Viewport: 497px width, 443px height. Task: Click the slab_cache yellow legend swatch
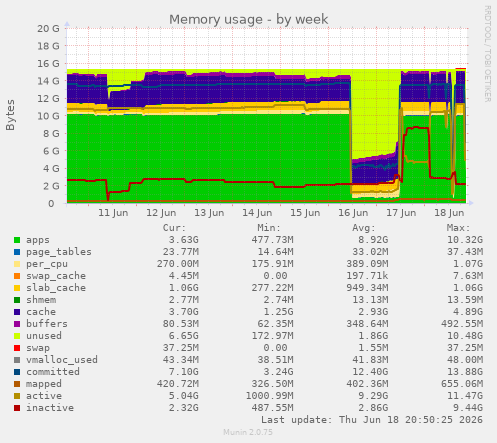click(x=17, y=288)
